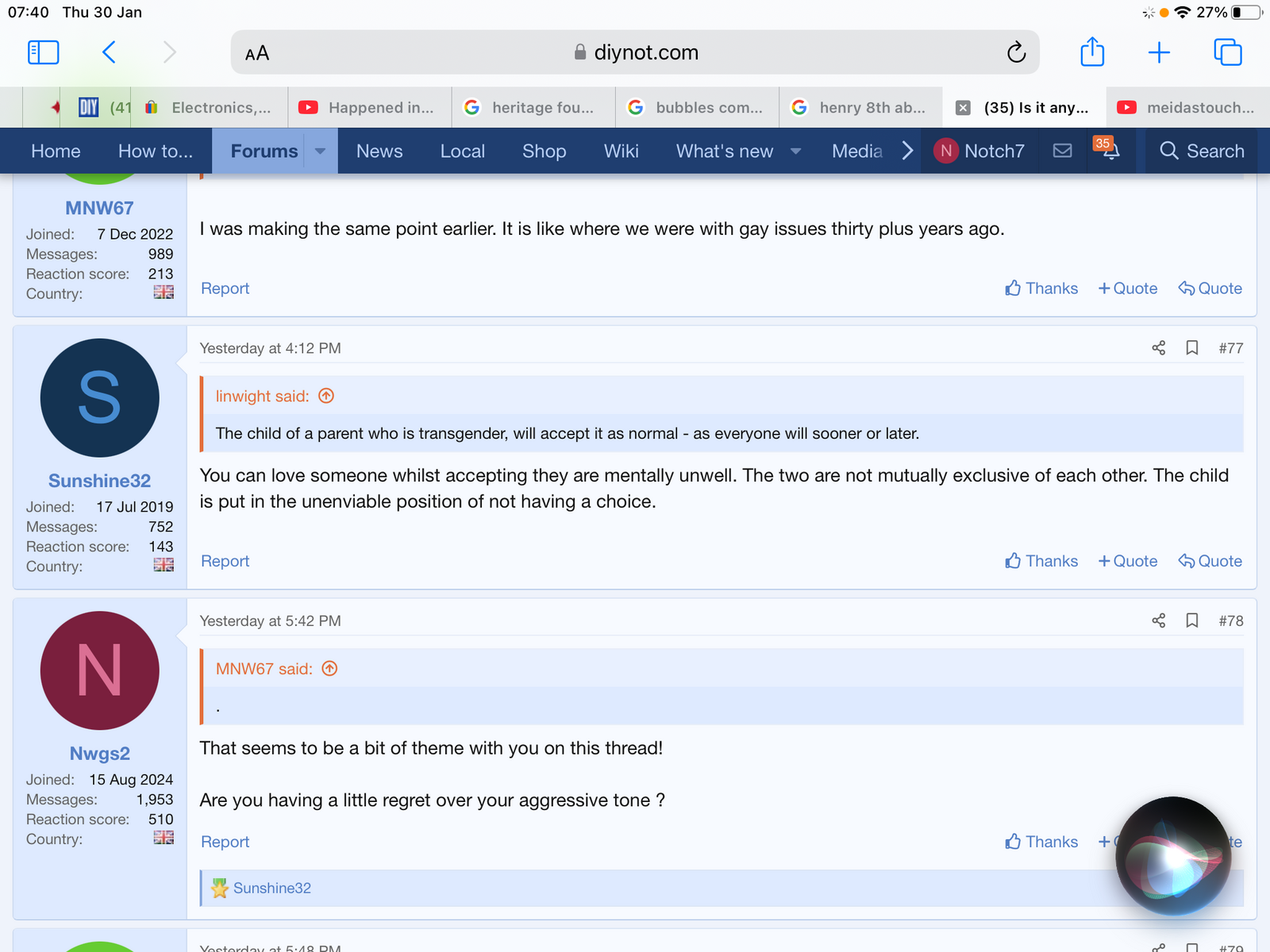
Task: Show the tab overview
Action: 1227,52
